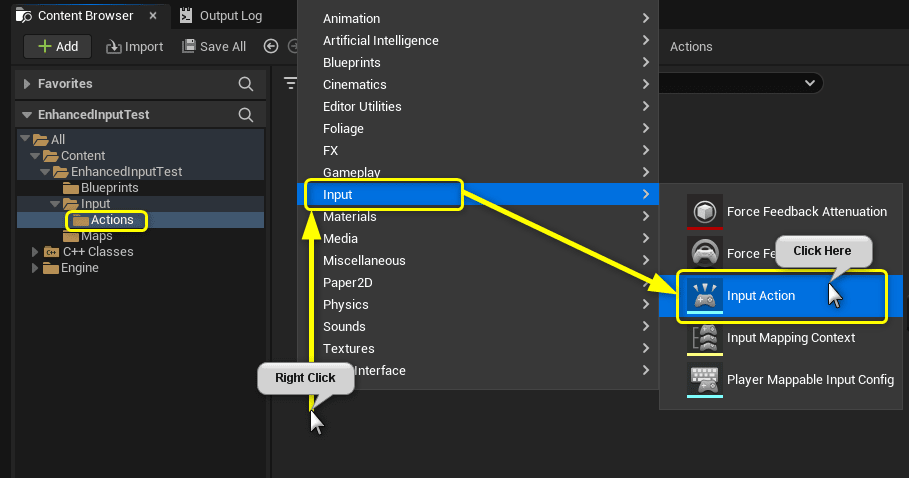This screenshot has height=478, width=909.
Task: Open the Cinematics submenu
Action: tap(478, 85)
